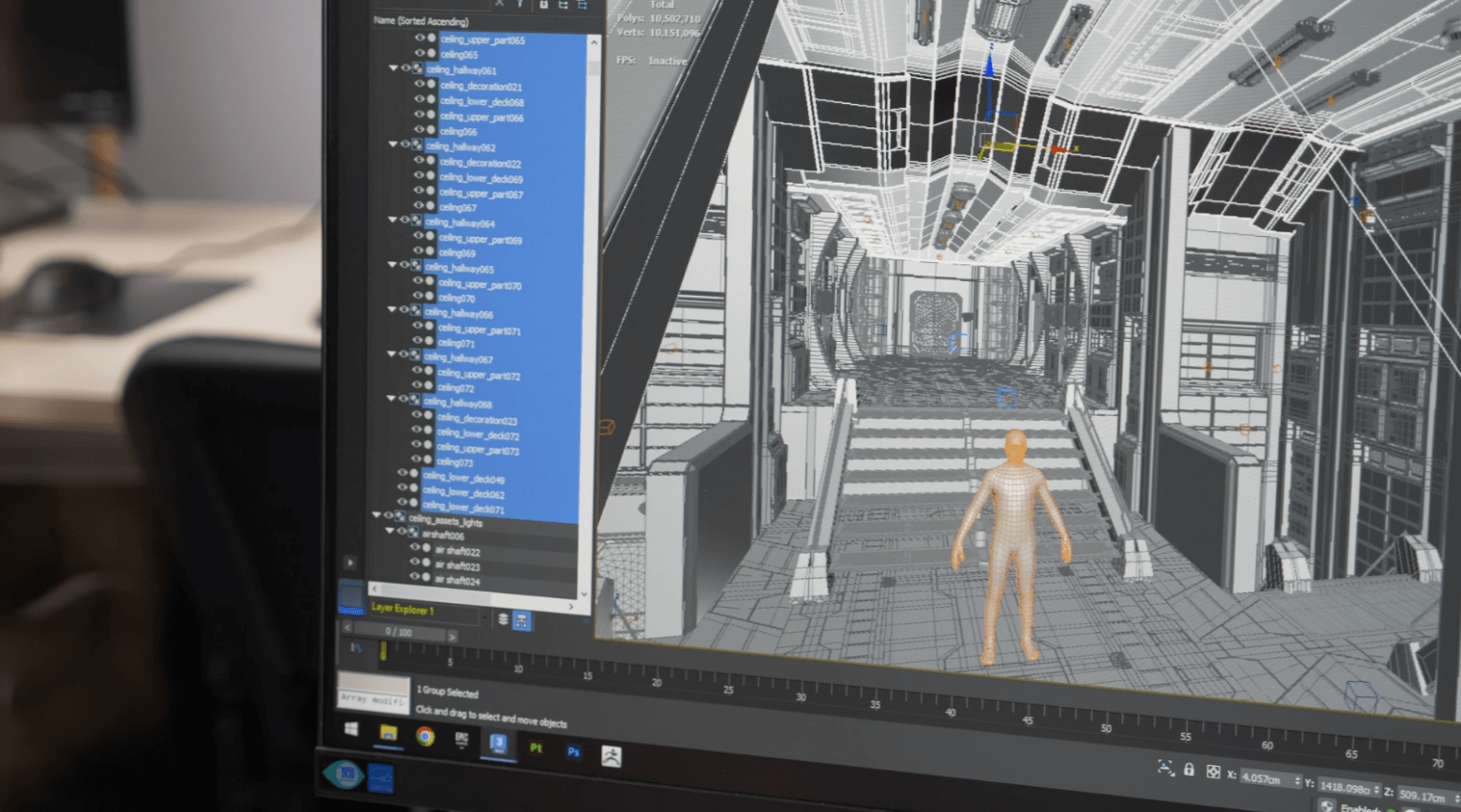Viewport: 1461px width, 812px height.
Task: Collapse the ceiling_hallway061 group
Action: pos(393,68)
